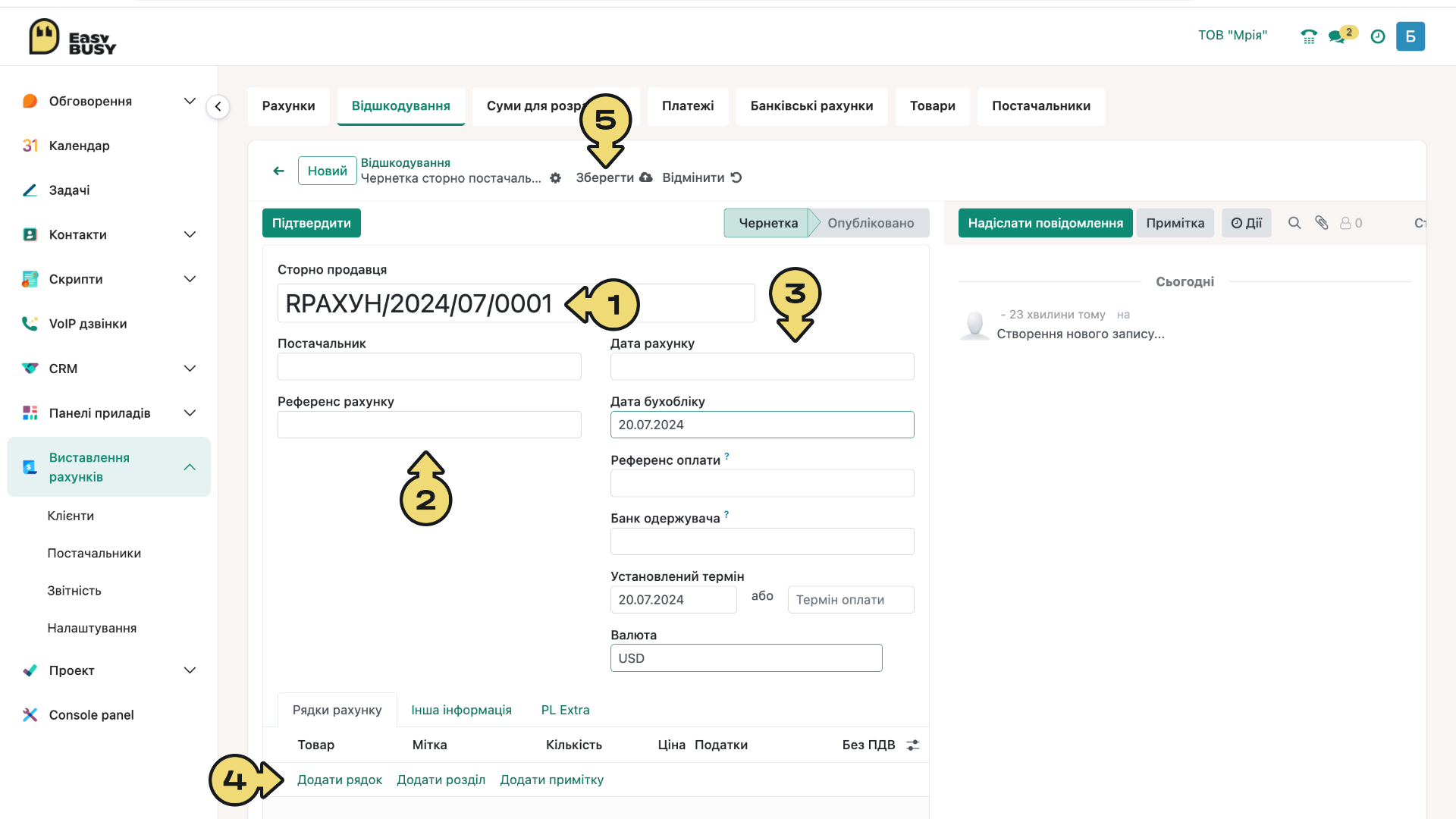The image size is (1456, 819).
Task: Click the Підтвердити button
Action: (311, 223)
